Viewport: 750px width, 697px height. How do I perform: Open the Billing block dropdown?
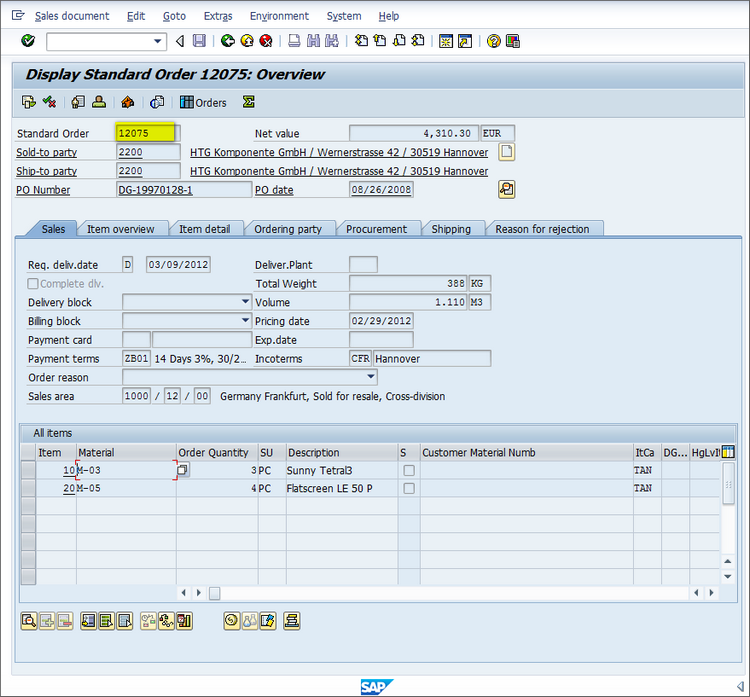pos(245,321)
